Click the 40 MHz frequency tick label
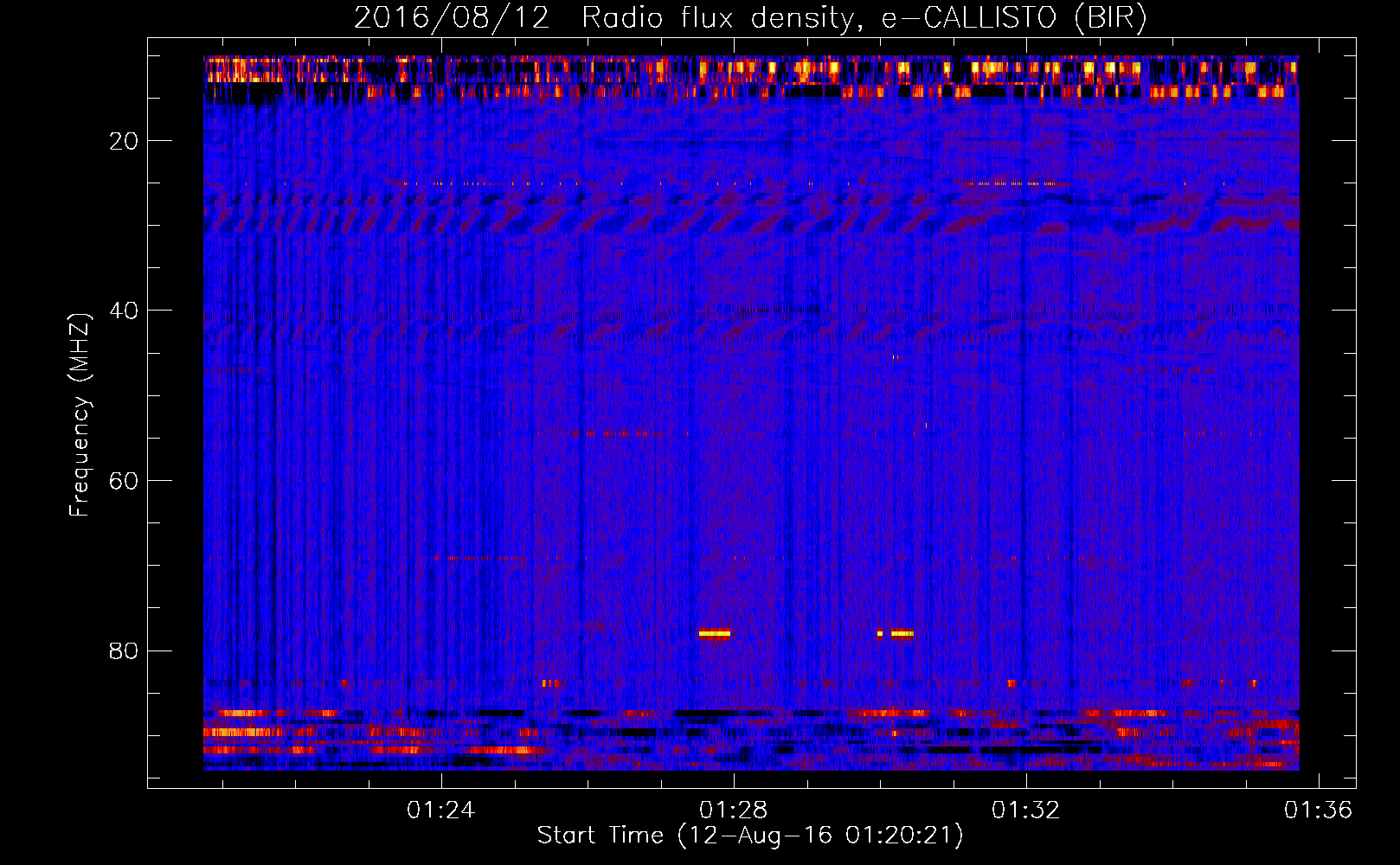The width and height of the screenshot is (1400, 865). [124, 311]
